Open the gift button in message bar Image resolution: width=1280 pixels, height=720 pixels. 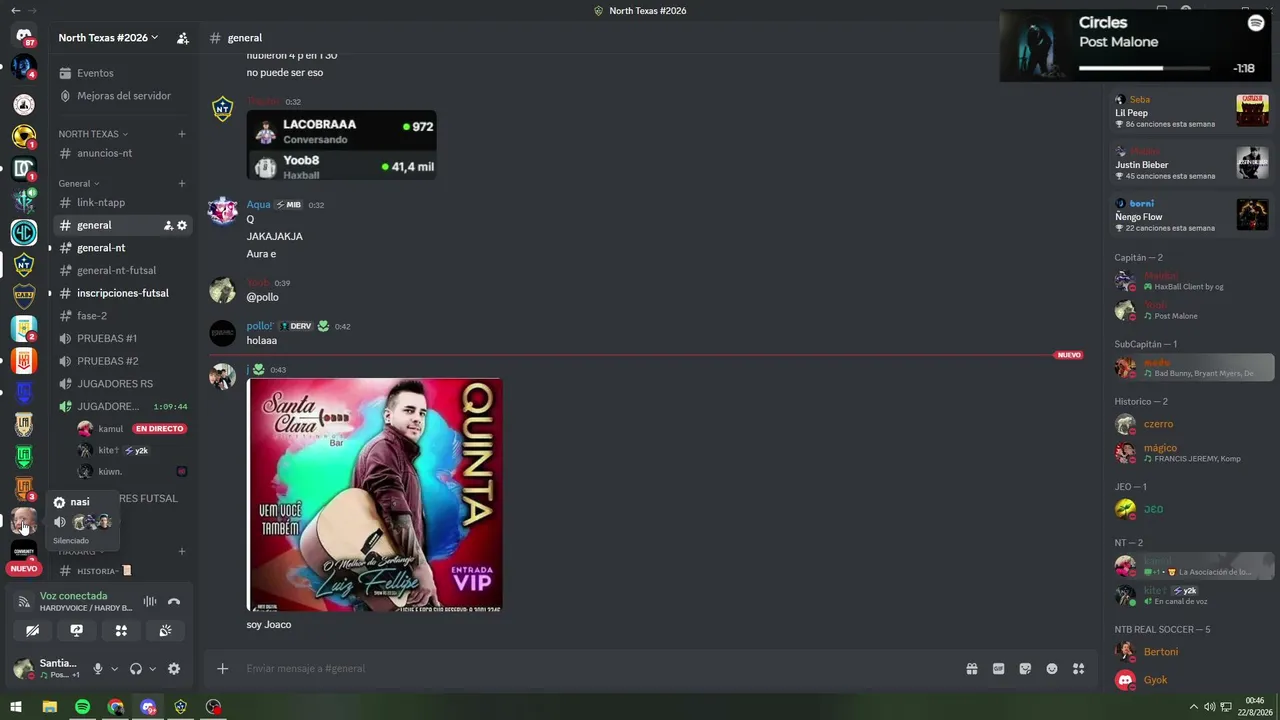[x=971, y=669]
